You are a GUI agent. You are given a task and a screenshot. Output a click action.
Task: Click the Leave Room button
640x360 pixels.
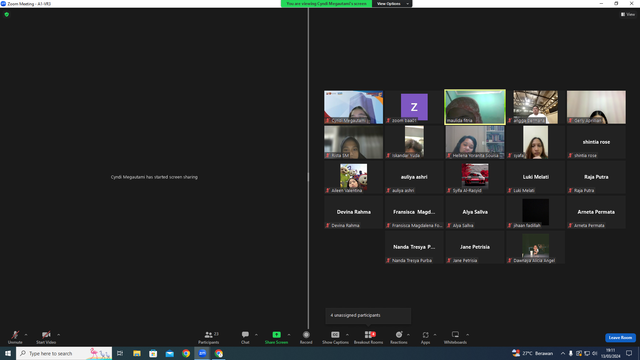[x=620, y=338]
